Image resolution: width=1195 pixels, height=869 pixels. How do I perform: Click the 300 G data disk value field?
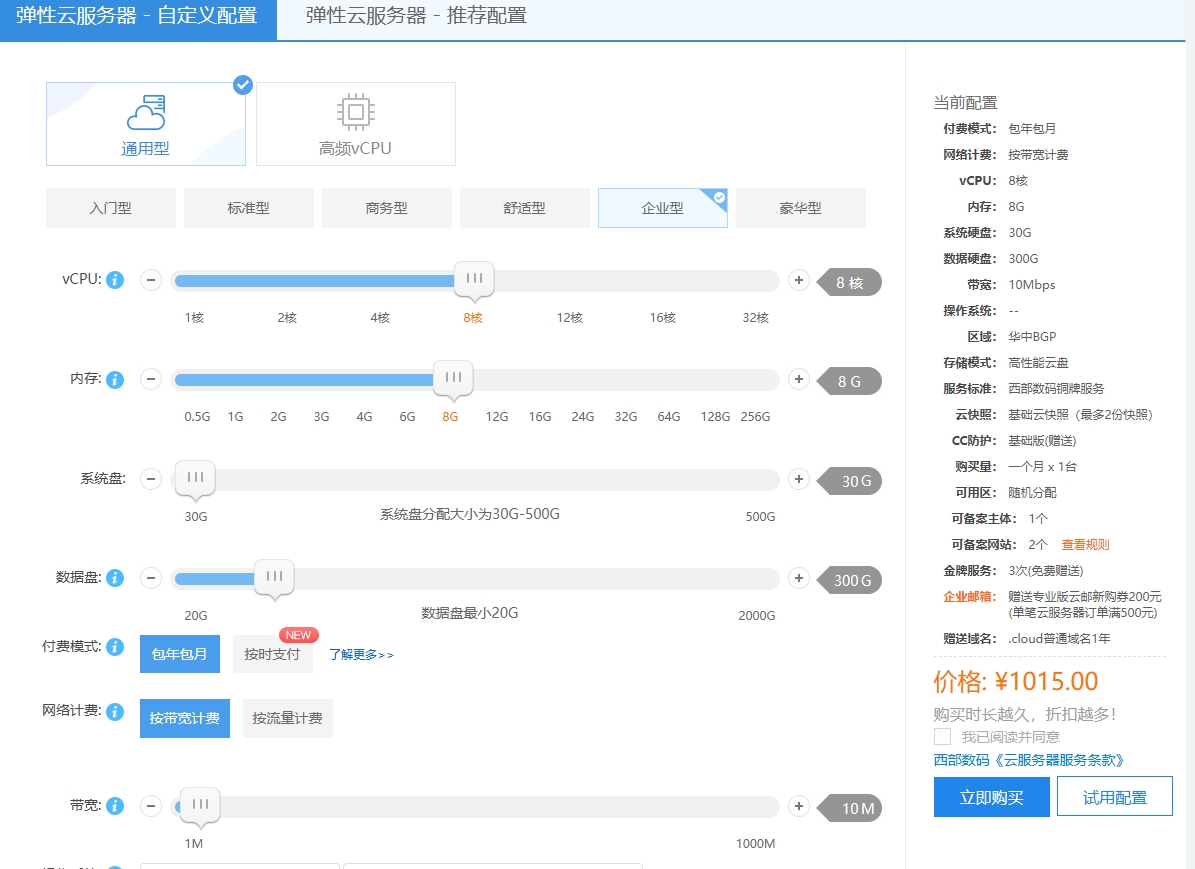tap(849, 580)
